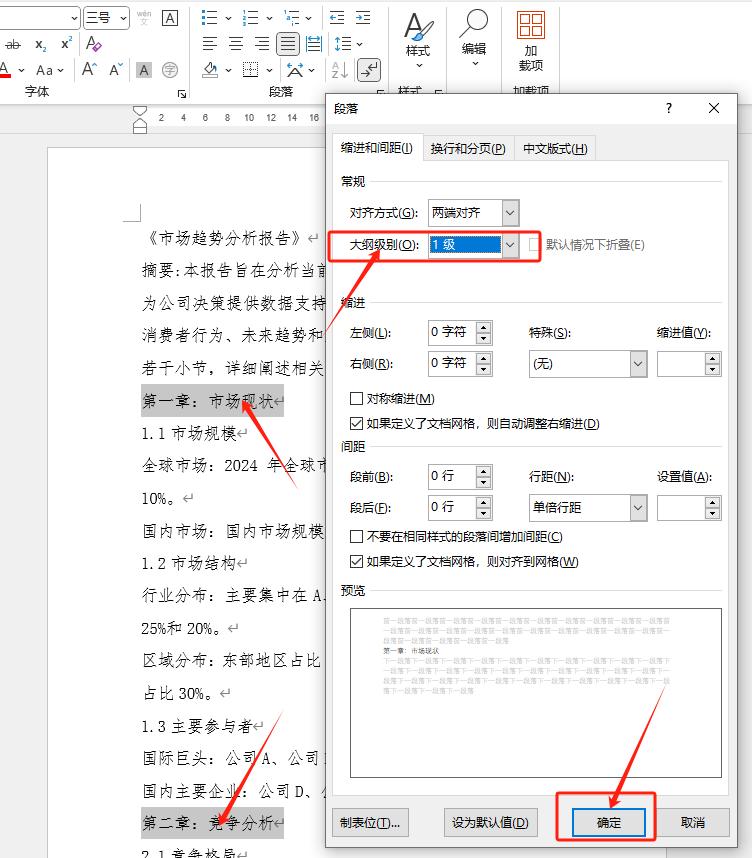Apply center alignment to text
Screen dimensions: 752x858
(236, 44)
